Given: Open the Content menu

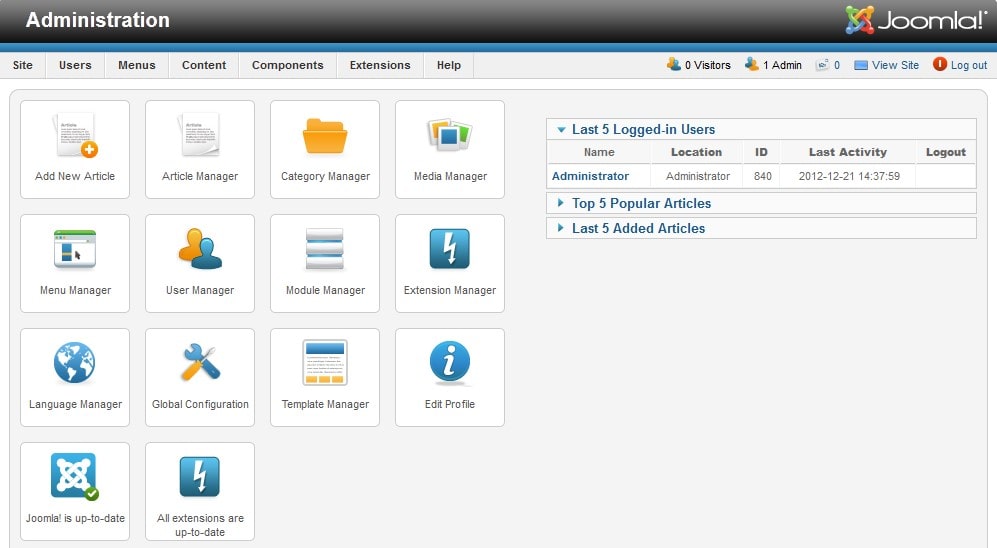Looking at the screenshot, I should 204,65.
